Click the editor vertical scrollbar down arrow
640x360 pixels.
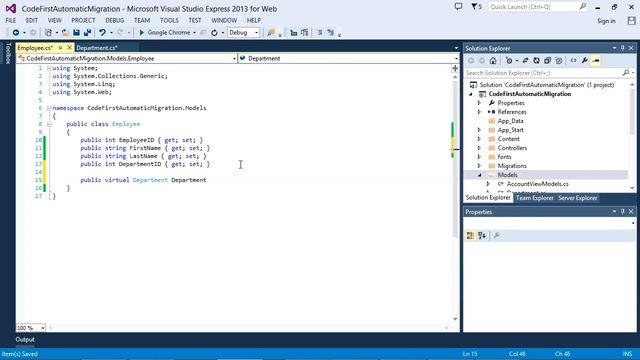[x=455, y=319]
